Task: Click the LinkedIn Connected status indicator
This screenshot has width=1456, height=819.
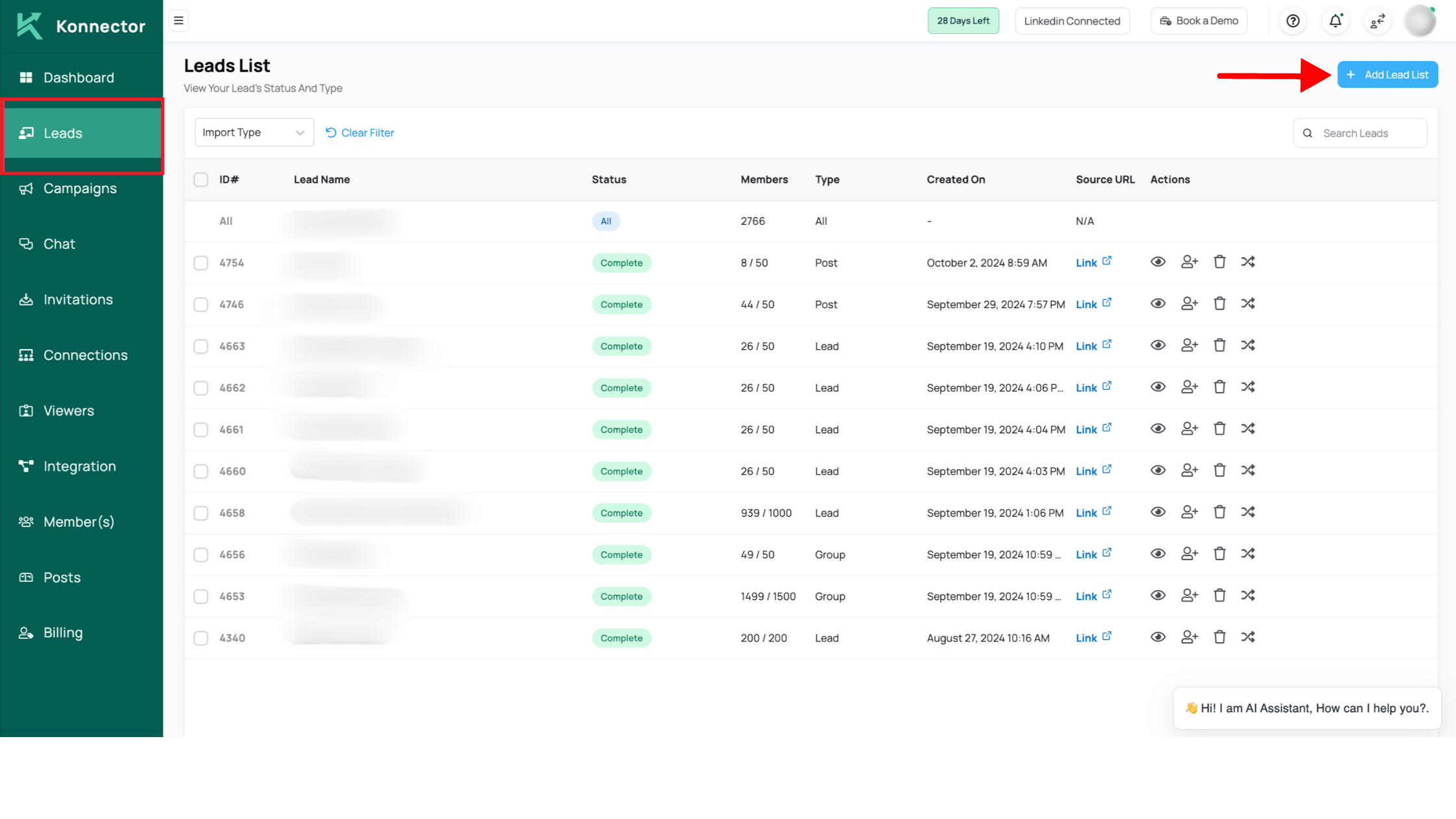Action: (x=1073, y=21)
